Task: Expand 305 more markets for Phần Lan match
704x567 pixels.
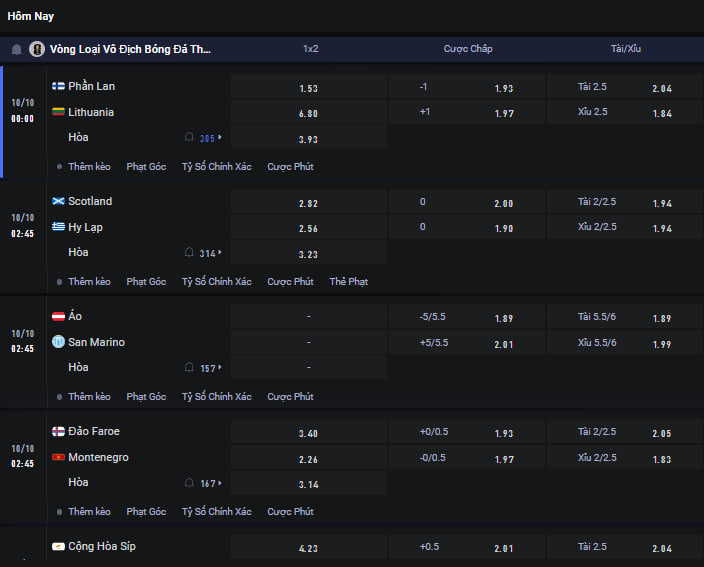Action: [210, 138]
